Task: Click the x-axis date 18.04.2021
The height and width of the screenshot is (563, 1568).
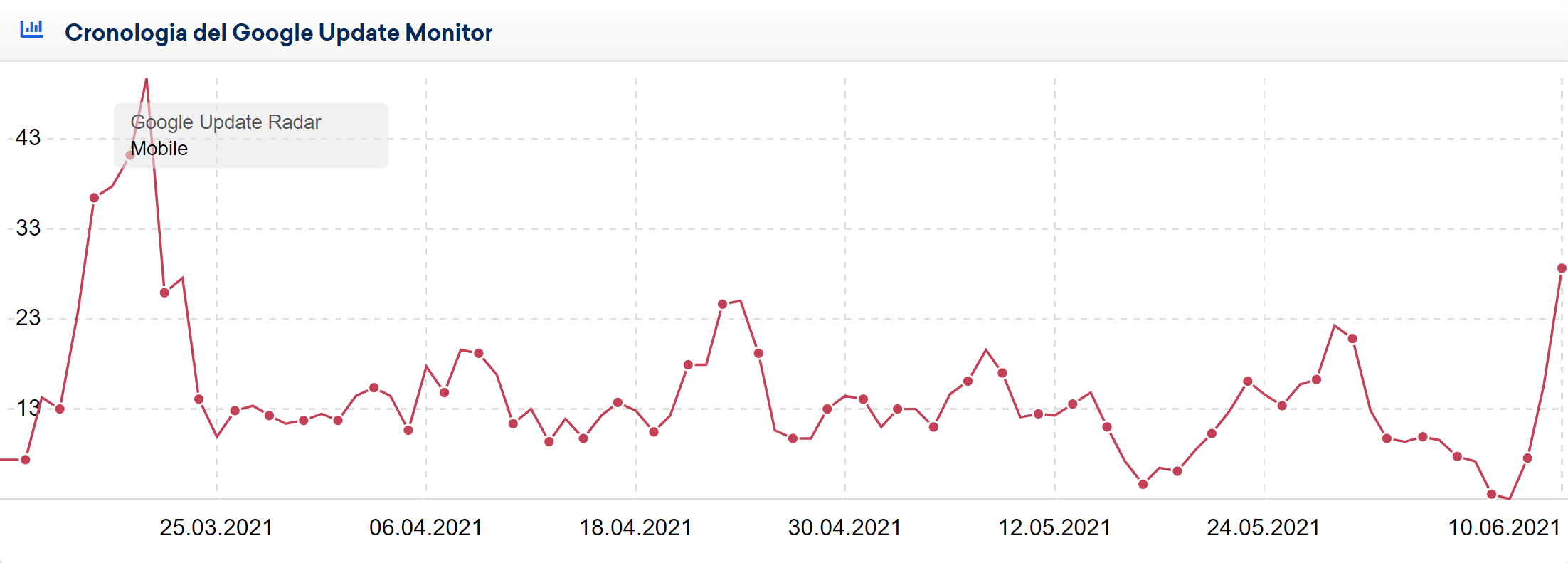Action: 635,527
